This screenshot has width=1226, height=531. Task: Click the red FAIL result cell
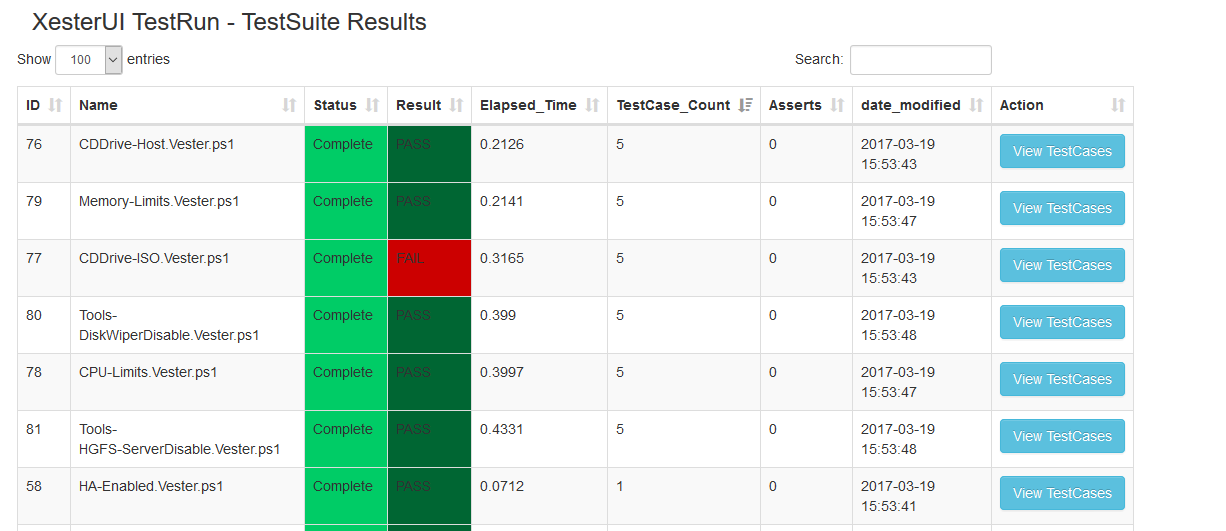(x=429, y=268)
